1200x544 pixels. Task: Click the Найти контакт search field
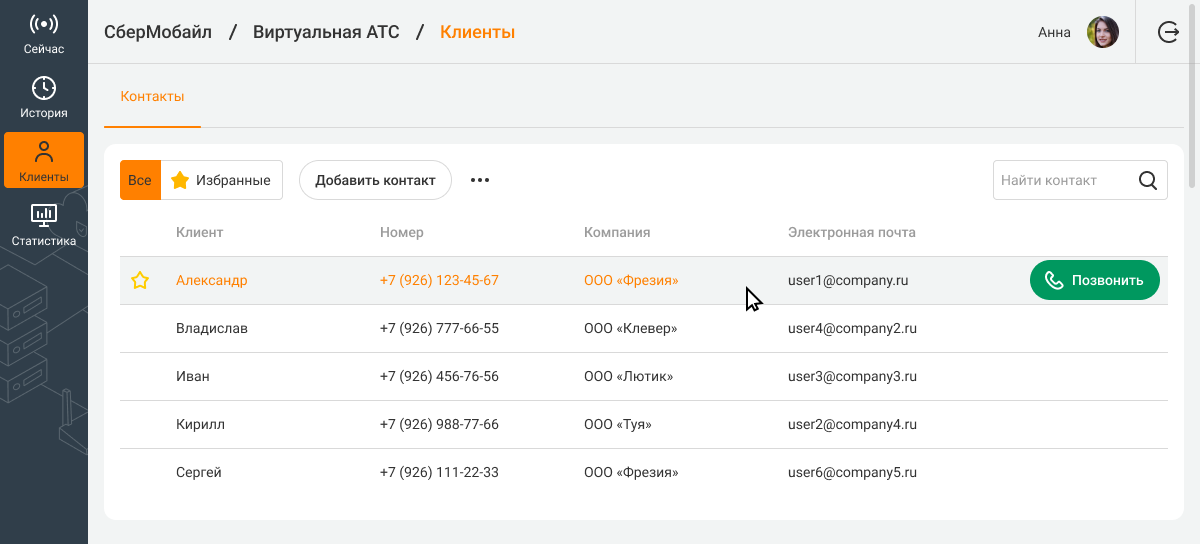point(1062,181)
